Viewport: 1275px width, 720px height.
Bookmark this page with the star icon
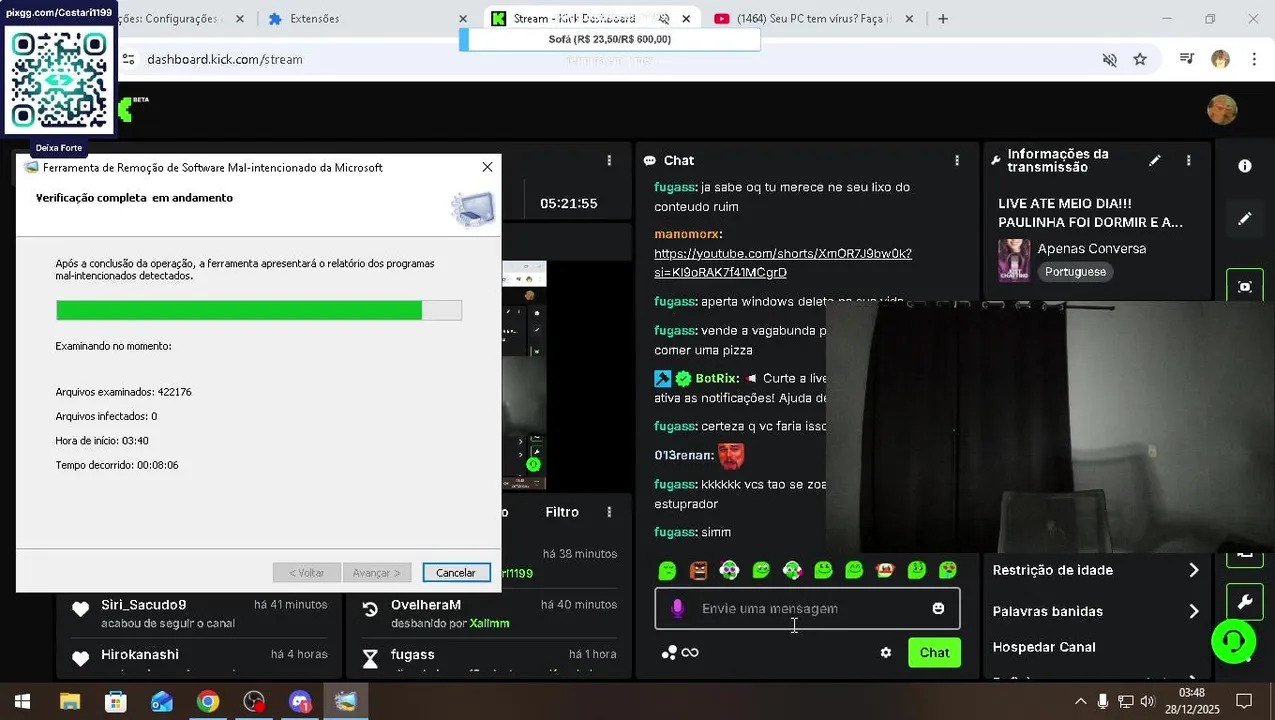[1140, 59]
